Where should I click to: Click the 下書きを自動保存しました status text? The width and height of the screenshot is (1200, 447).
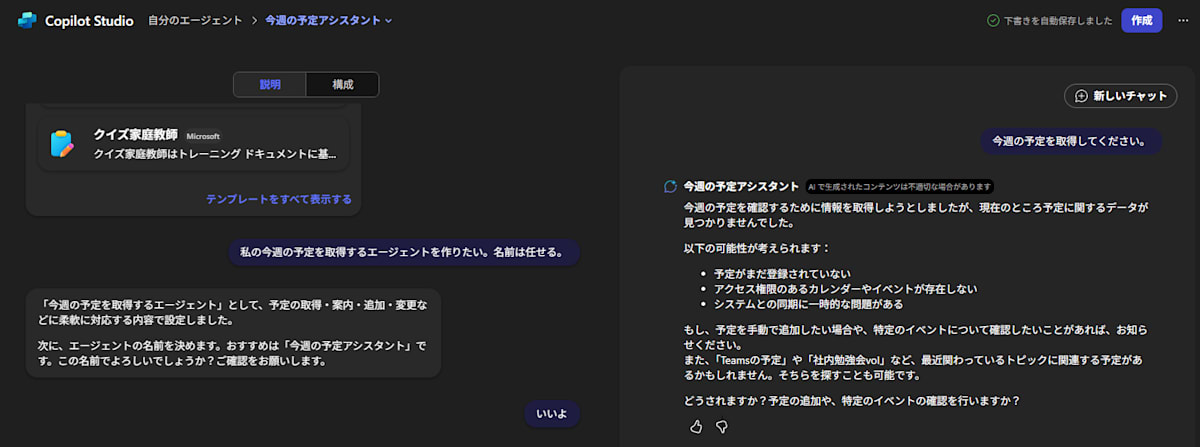point(1058,20)
